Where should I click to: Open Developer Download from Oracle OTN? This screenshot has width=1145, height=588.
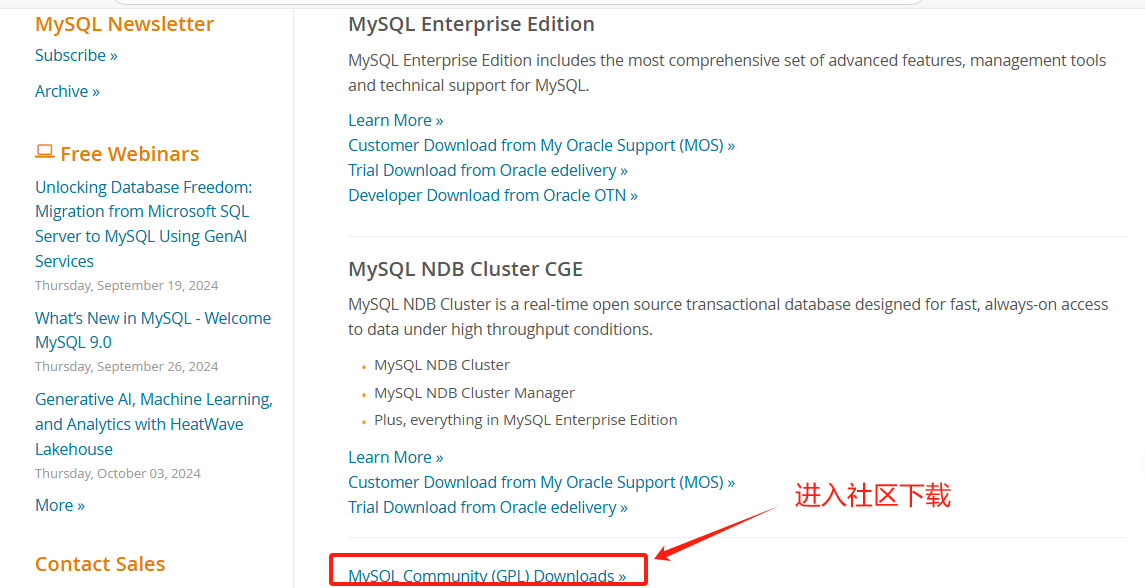[x=493, y=195]
